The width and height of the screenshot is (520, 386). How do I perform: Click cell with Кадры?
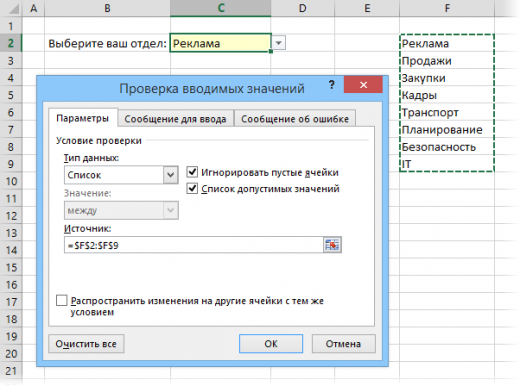(x=447, y=95)
